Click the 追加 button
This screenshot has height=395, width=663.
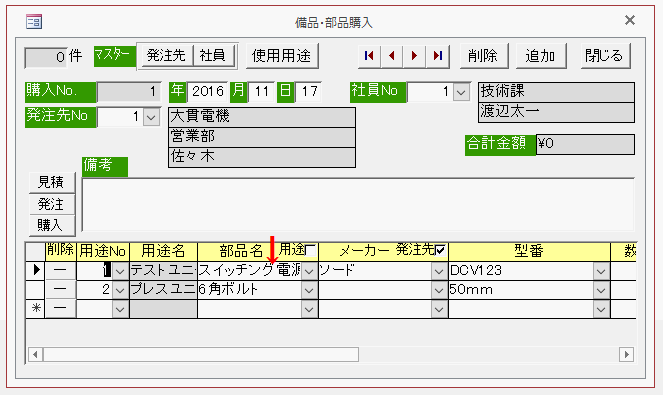click(540, 56)
